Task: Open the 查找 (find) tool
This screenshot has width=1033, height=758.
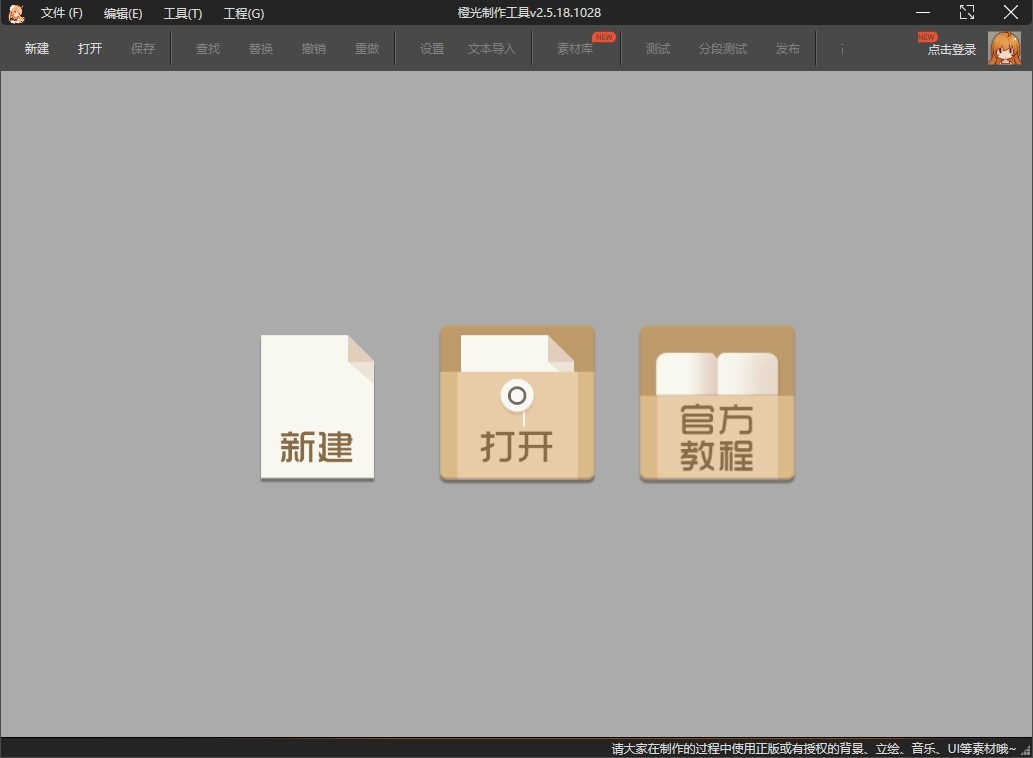Action: coord(207,48)
